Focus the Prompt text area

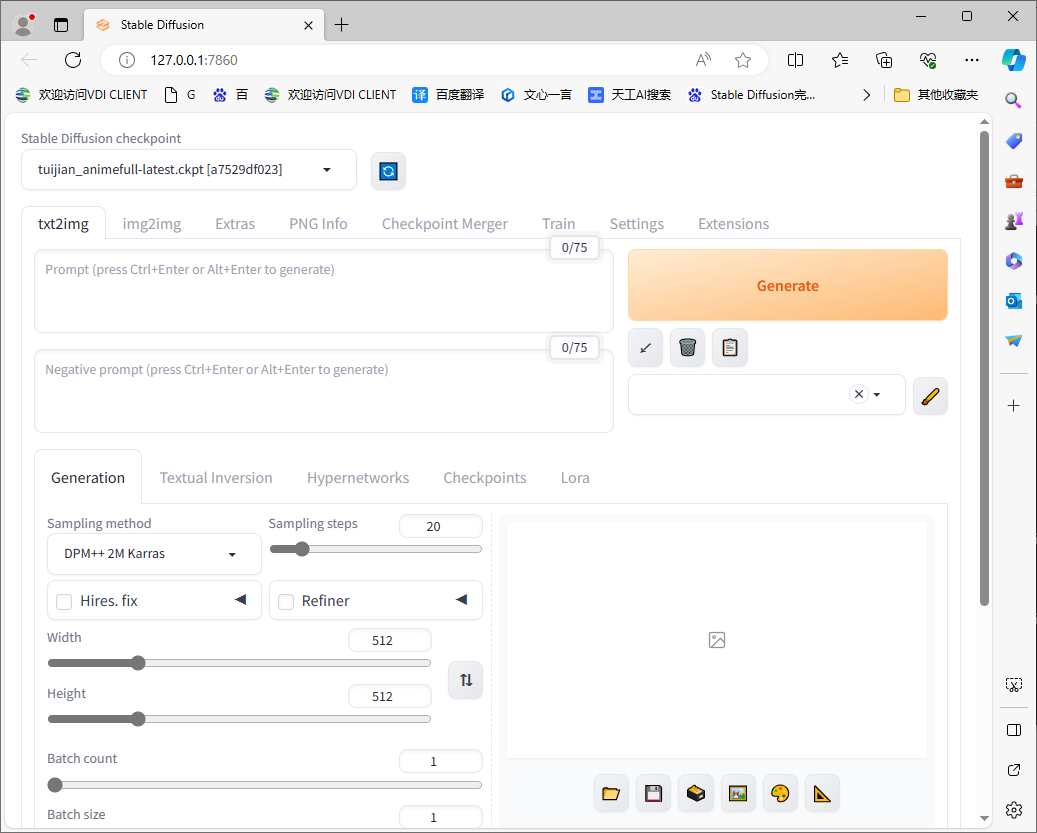324,291
